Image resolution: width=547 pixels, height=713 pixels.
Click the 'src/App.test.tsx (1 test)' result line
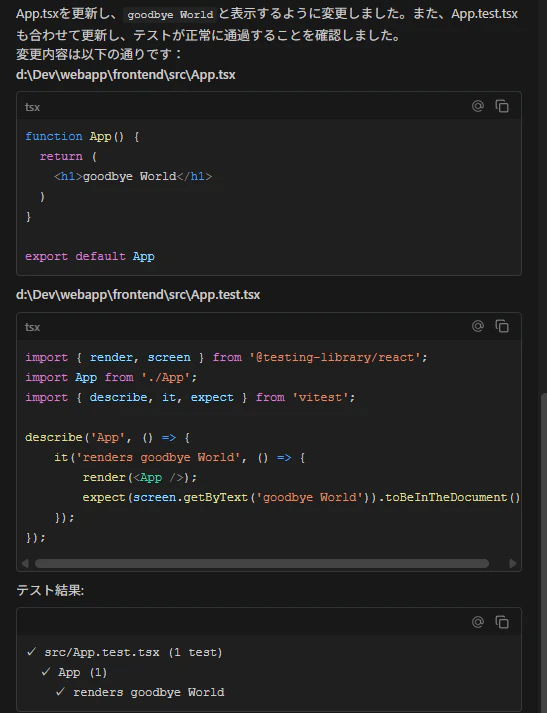125,652
